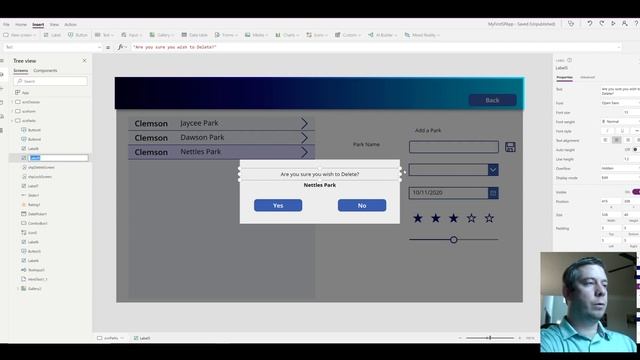
Task: Insert a Label from the ribbon
Action: pyautogui.click(x=52, y=35)
